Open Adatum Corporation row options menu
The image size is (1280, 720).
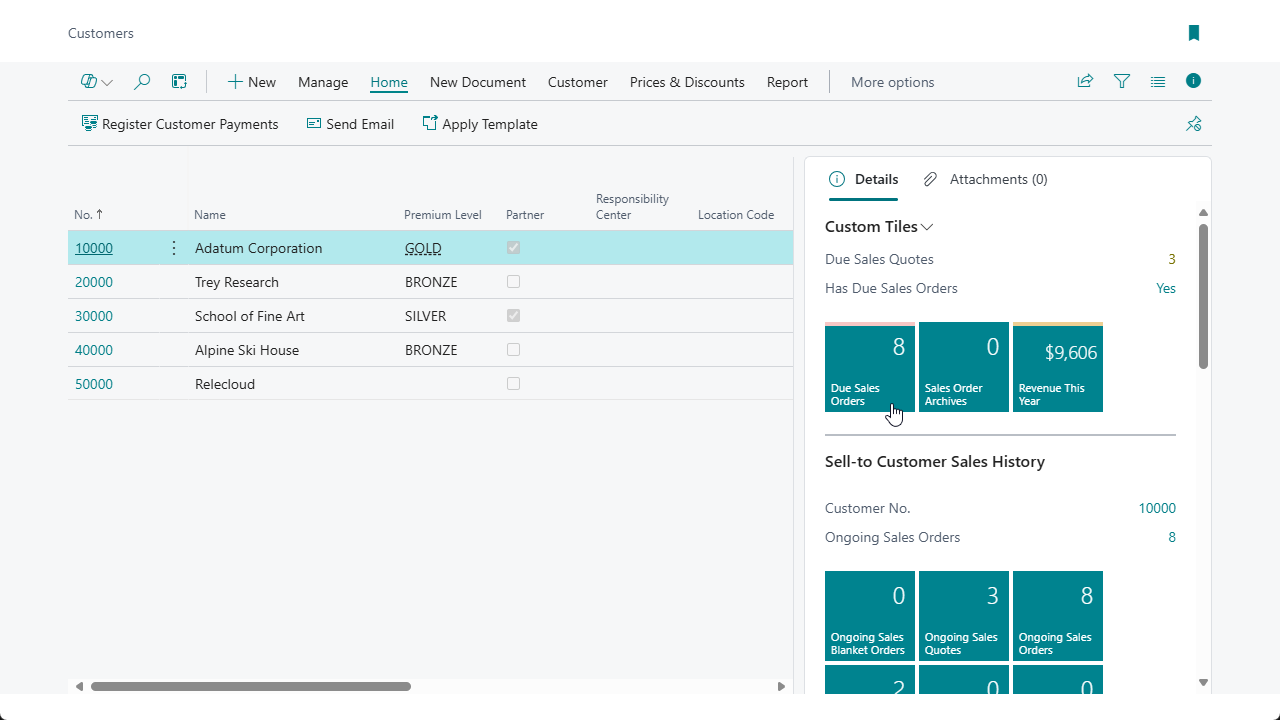174,248
